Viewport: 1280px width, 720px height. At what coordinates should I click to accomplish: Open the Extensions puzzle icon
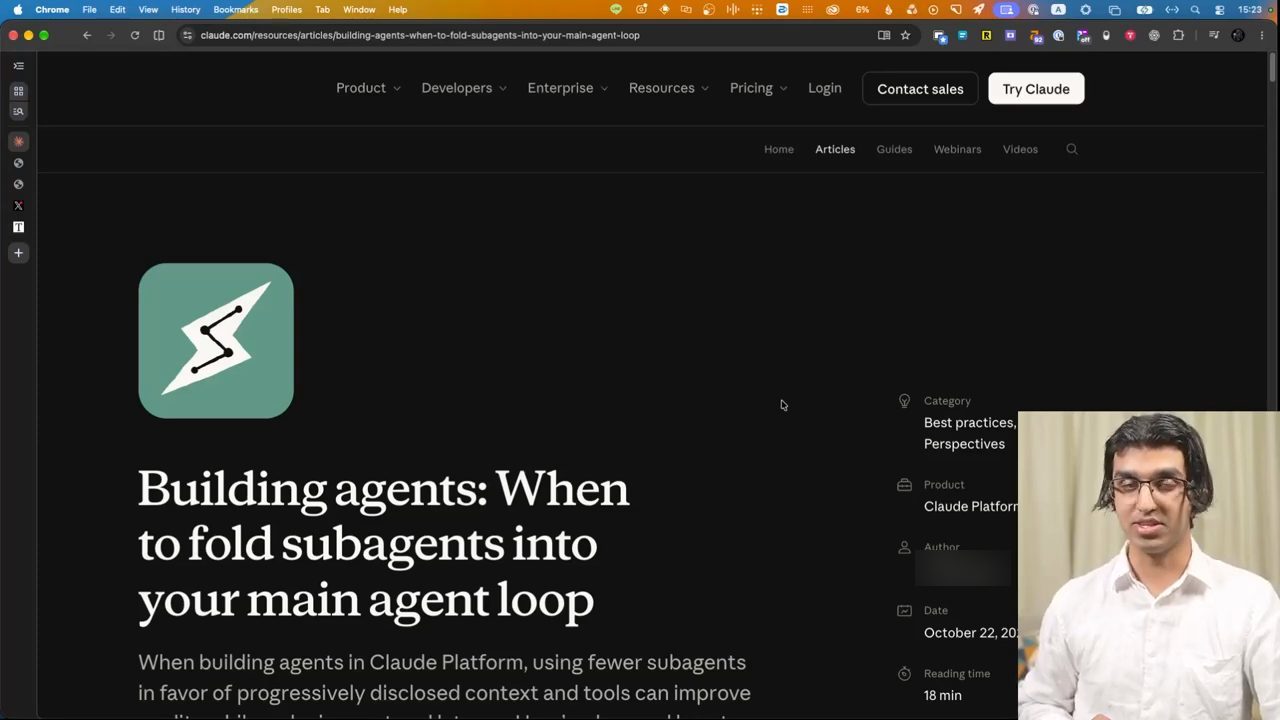click(1178, 35)
